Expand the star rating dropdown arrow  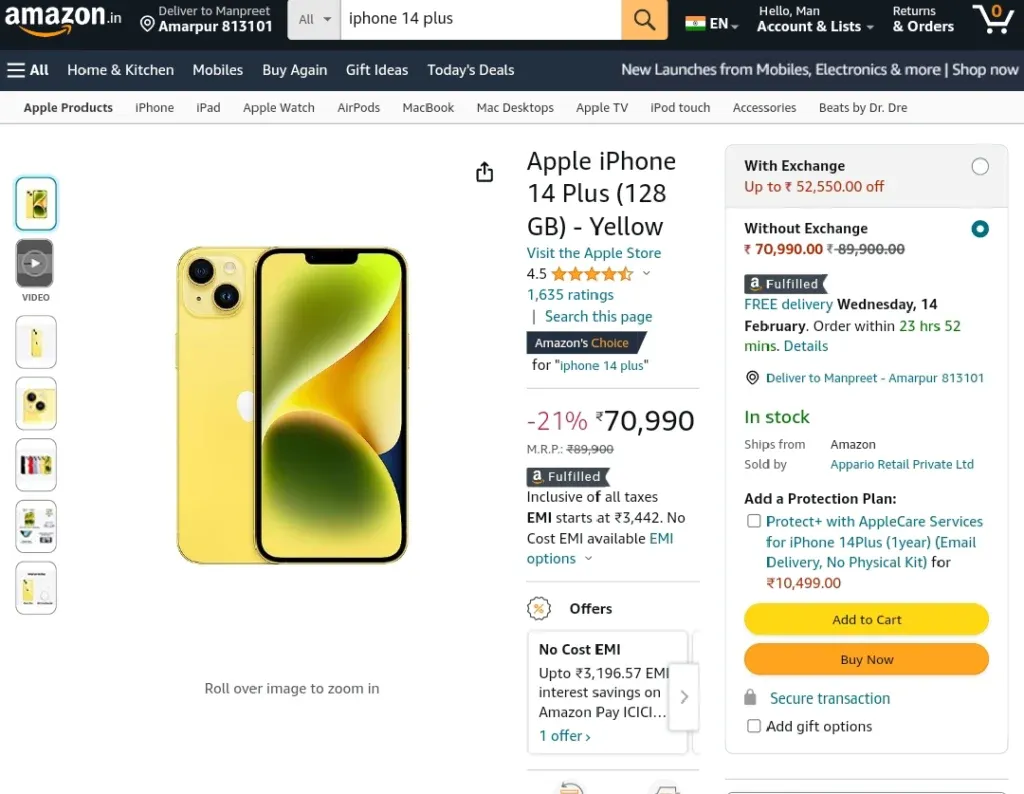(646, 274)
